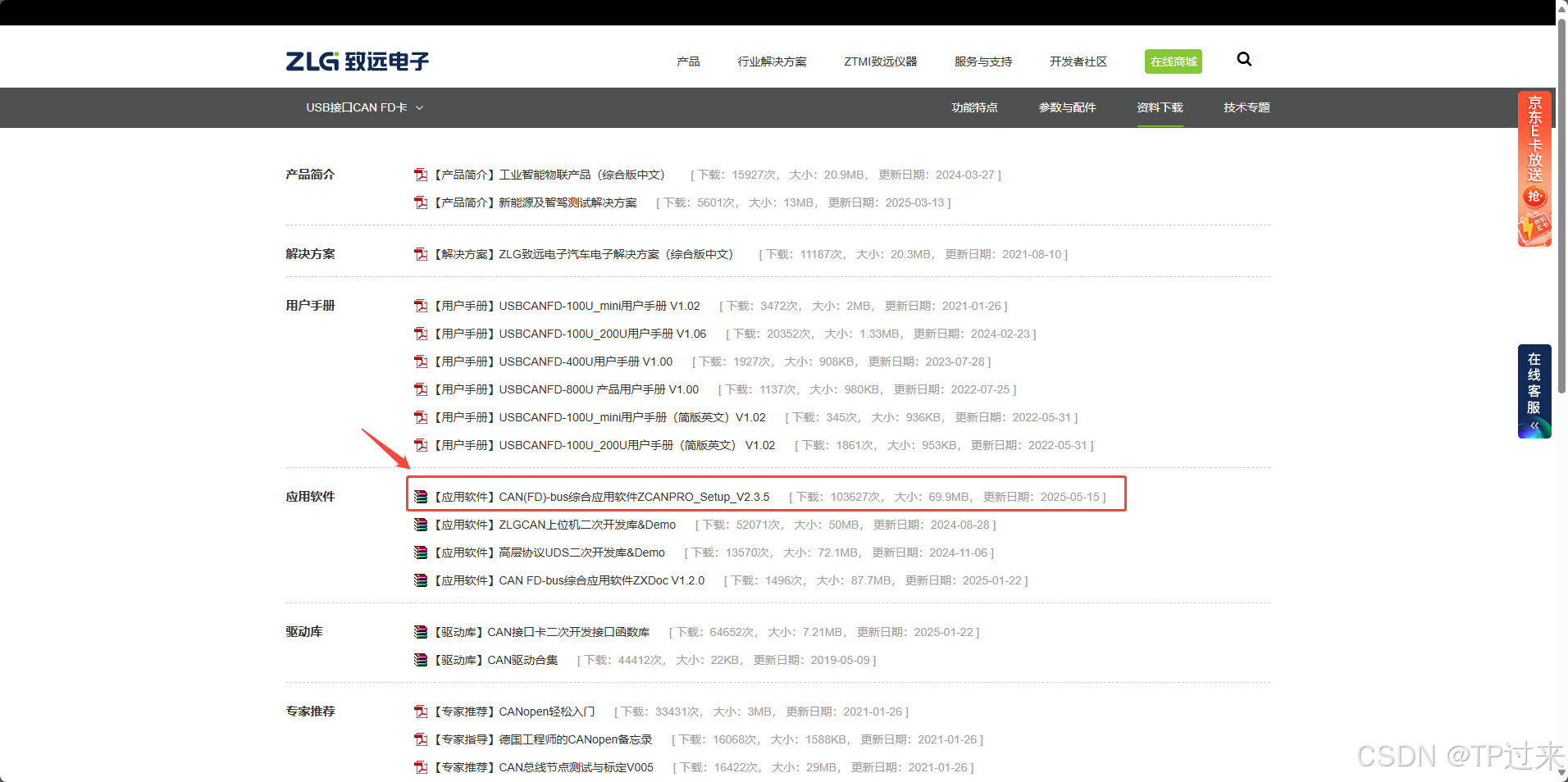Download 工业智能物联产品（综合版中文）

pos(549,175)
